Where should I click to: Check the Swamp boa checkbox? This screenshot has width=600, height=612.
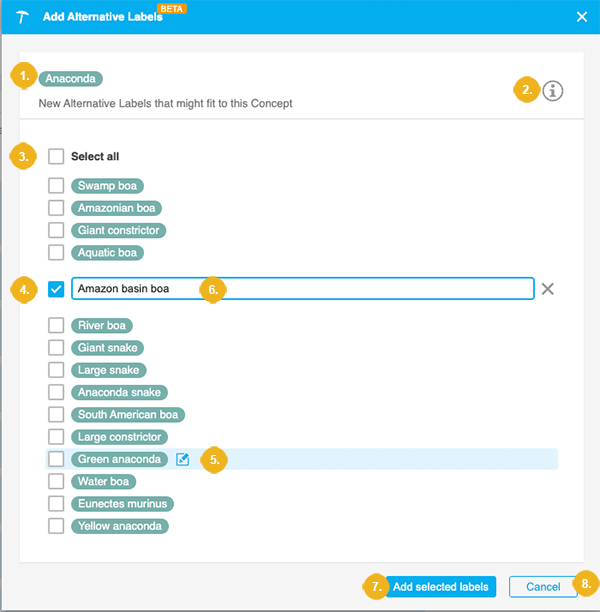point(56,185)
